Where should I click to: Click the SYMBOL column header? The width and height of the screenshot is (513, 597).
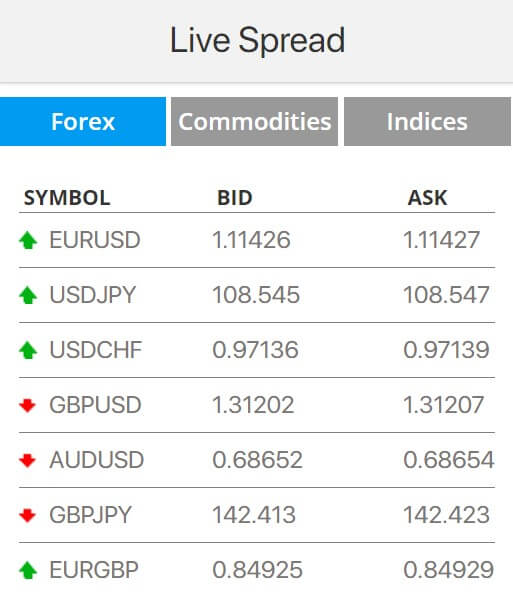tap(67, 198)
